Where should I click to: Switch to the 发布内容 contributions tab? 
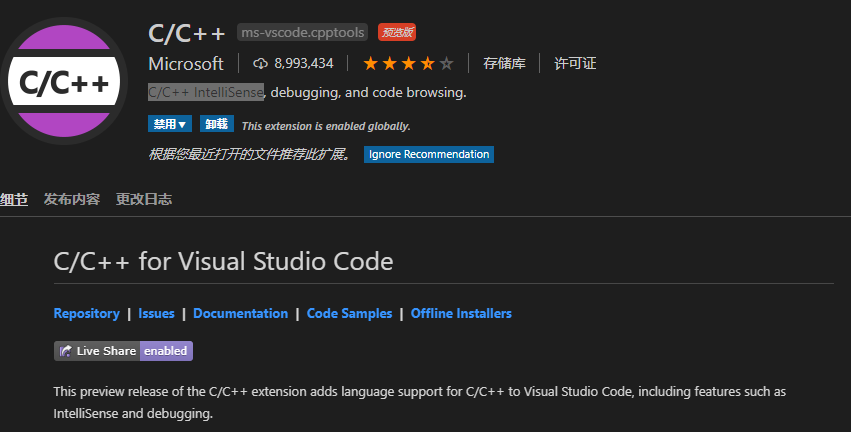coord(72,199)
